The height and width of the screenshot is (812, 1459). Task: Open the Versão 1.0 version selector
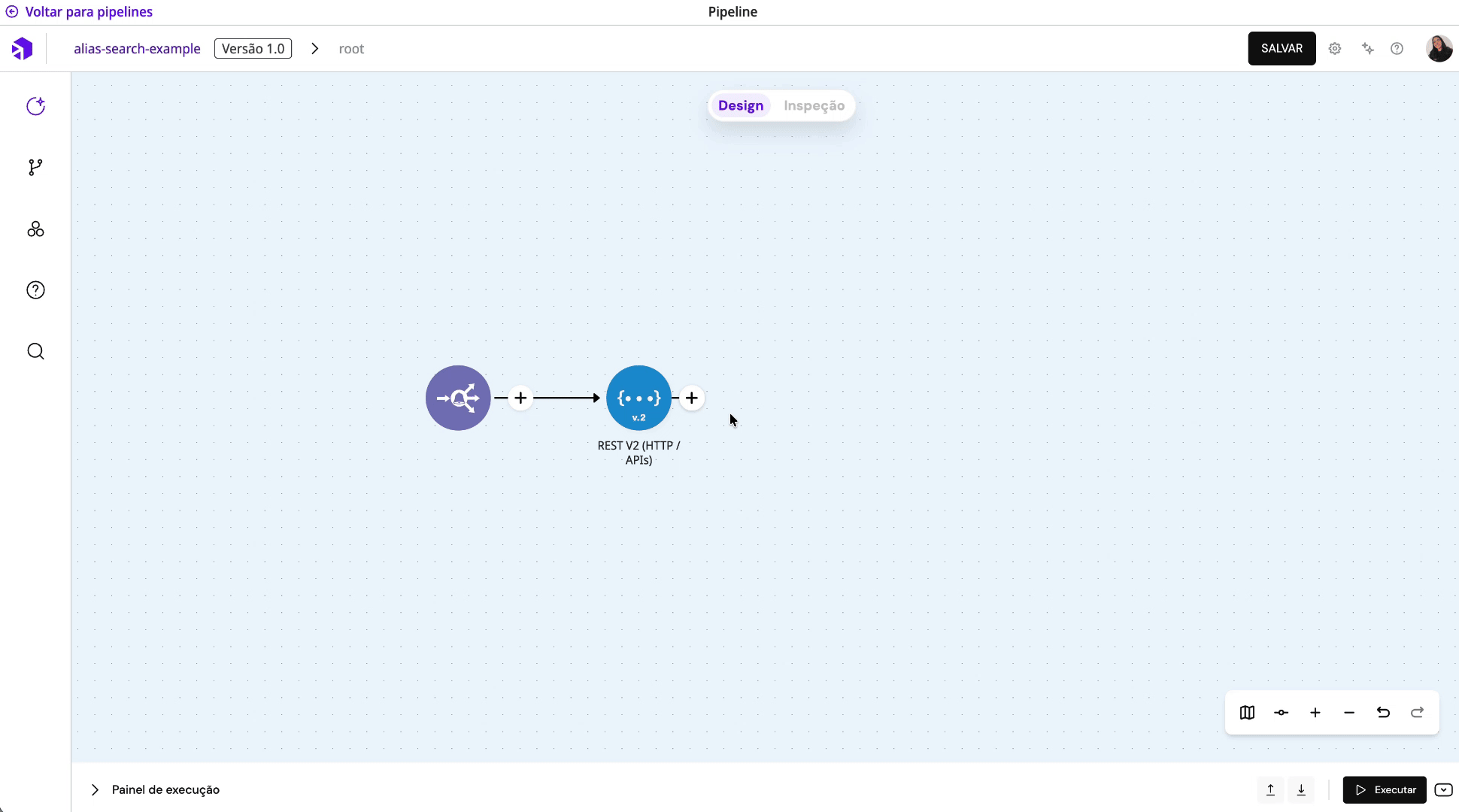[x=253, y=49]
